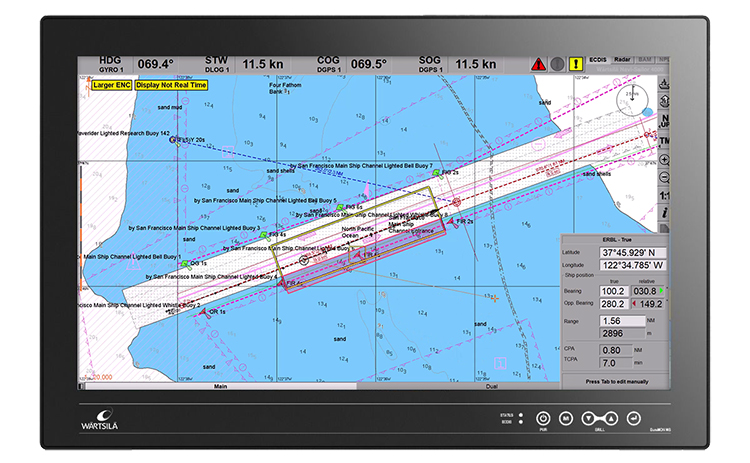
Task: Click the 1:1 original scale icon
Action: pyautogui.click(x=665, y=195)
